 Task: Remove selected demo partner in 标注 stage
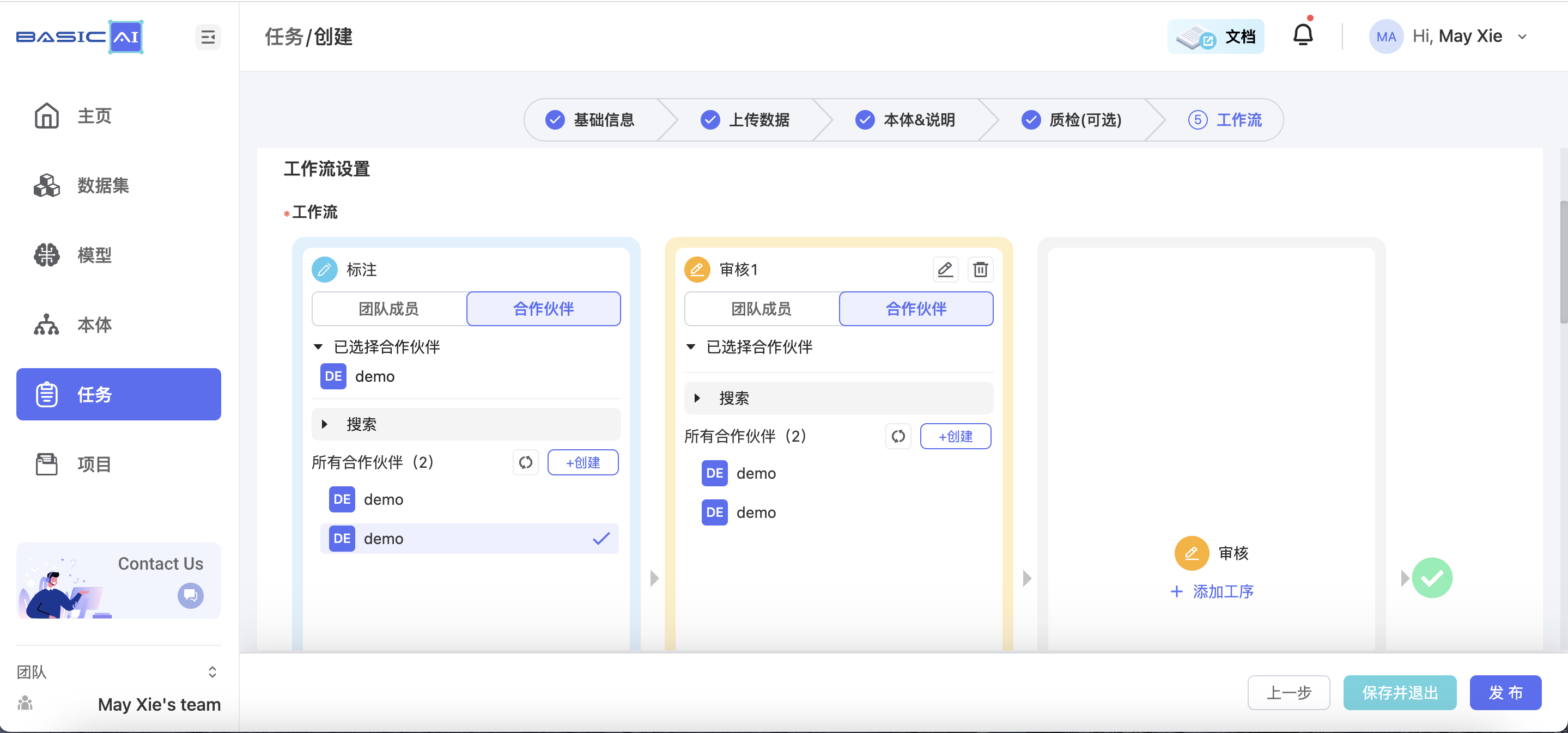tap(358, 376)
